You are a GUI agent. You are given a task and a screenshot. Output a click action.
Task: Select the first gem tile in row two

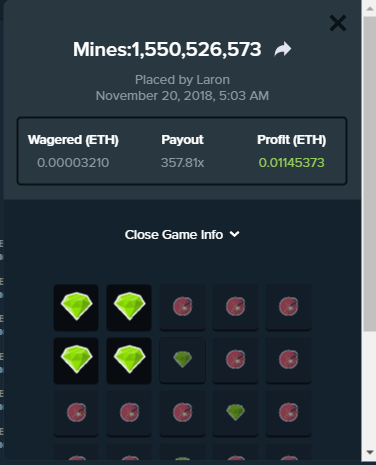pyautogui.click(x=76, y=360)
